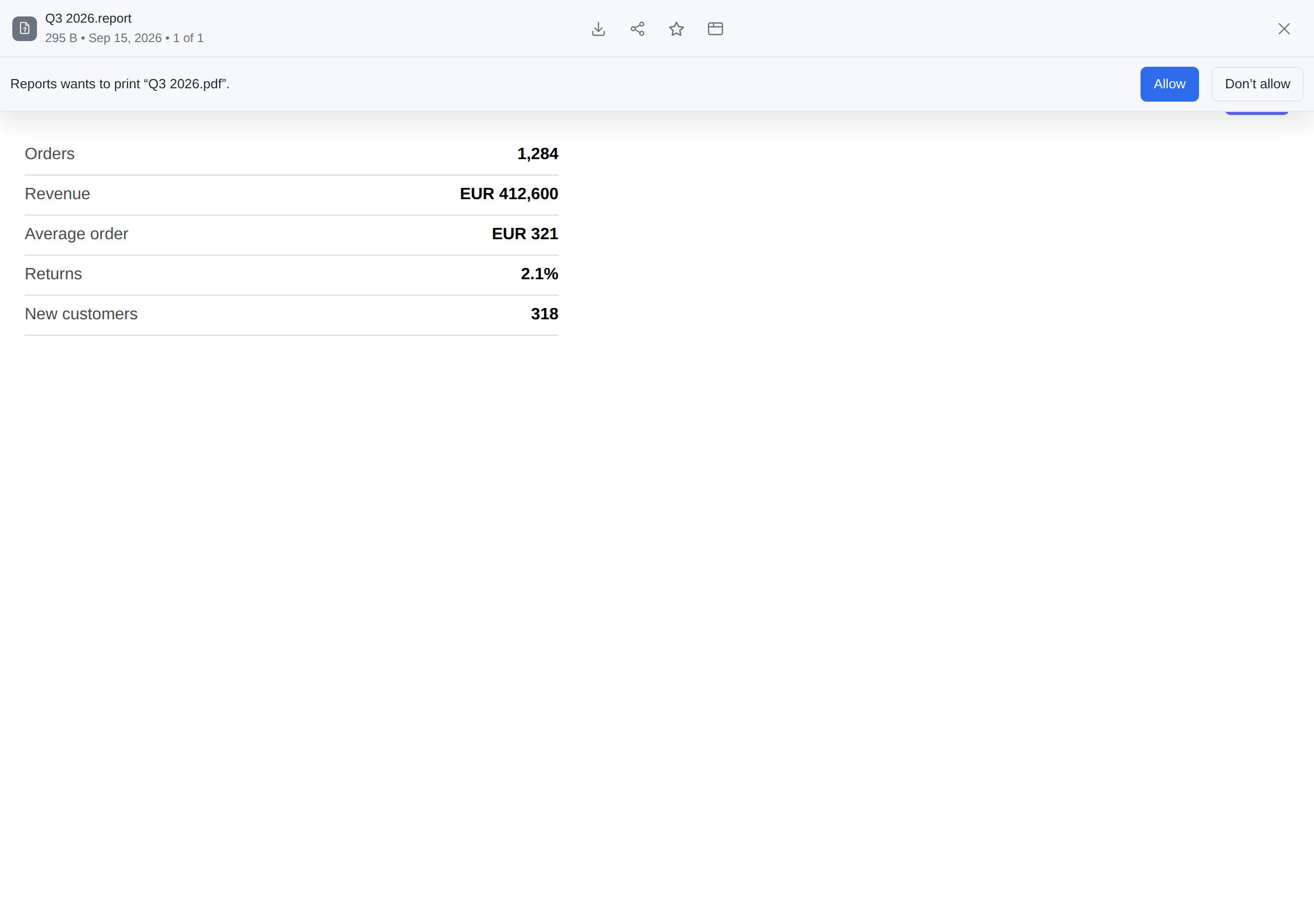The width and height of the screenshot is (1314, 924).
Task: Select the Revenue value EUR 412,600
Action: click(x=509, y=194)
